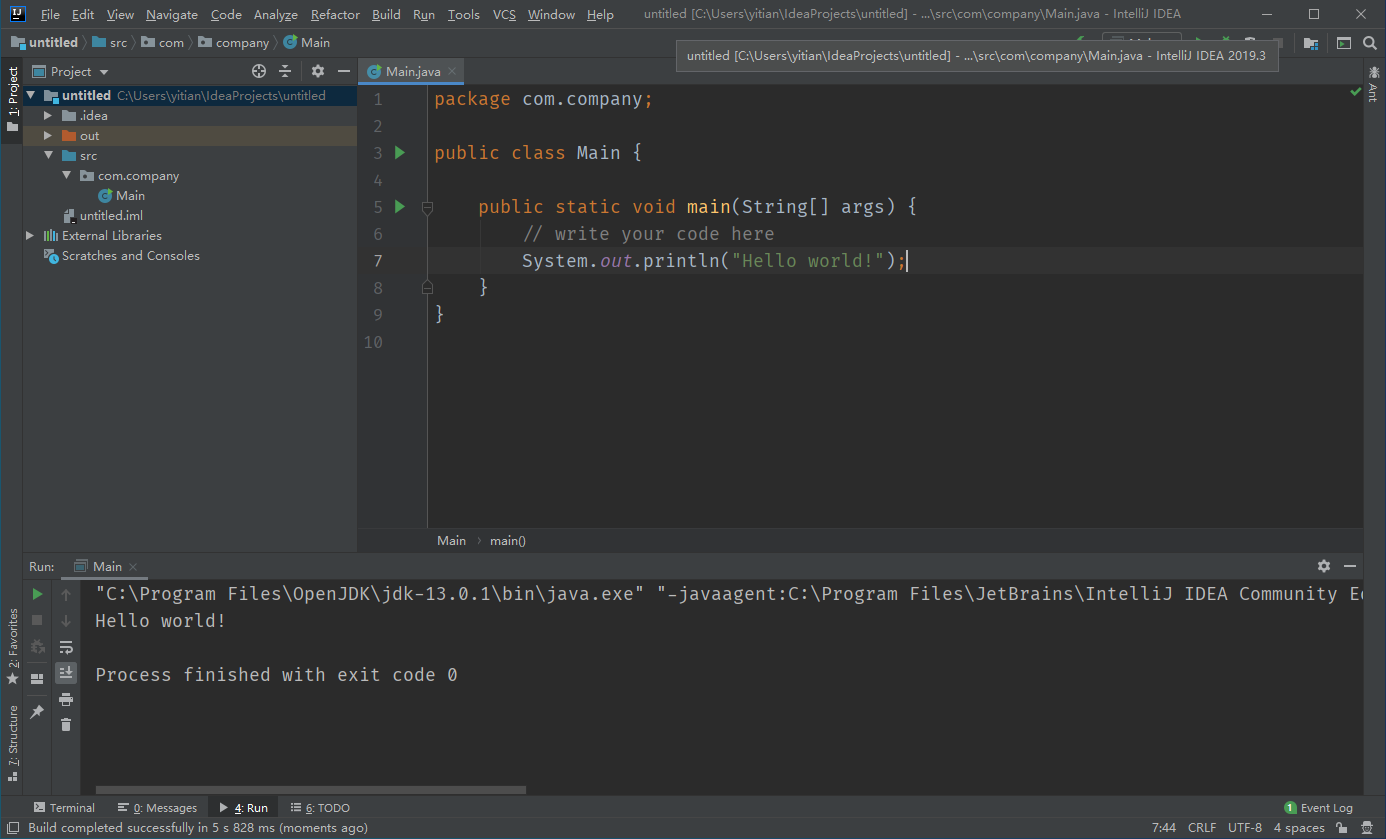
Task: Expand External Libraries node
Action: click(x=30, y=236)
